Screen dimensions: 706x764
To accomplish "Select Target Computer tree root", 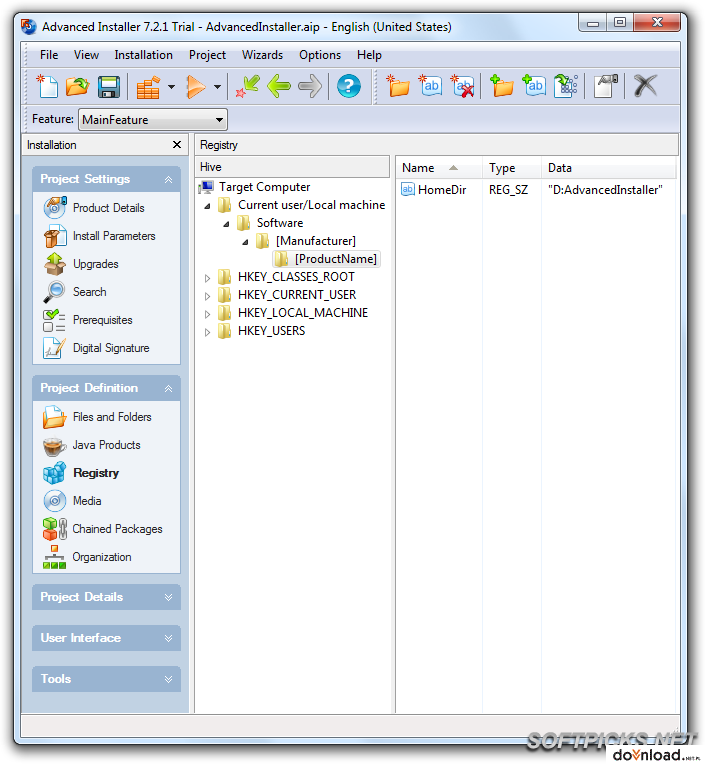I will click(x=265, y=187).
